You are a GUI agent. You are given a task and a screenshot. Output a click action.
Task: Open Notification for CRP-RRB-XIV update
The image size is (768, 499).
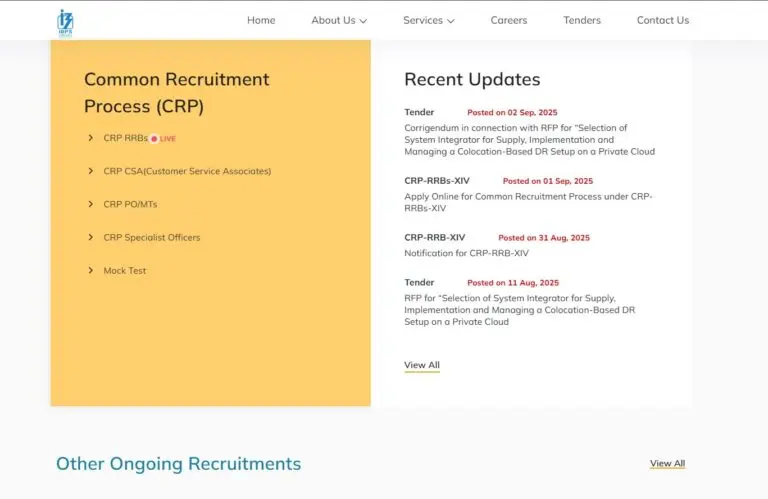[466, 253]
